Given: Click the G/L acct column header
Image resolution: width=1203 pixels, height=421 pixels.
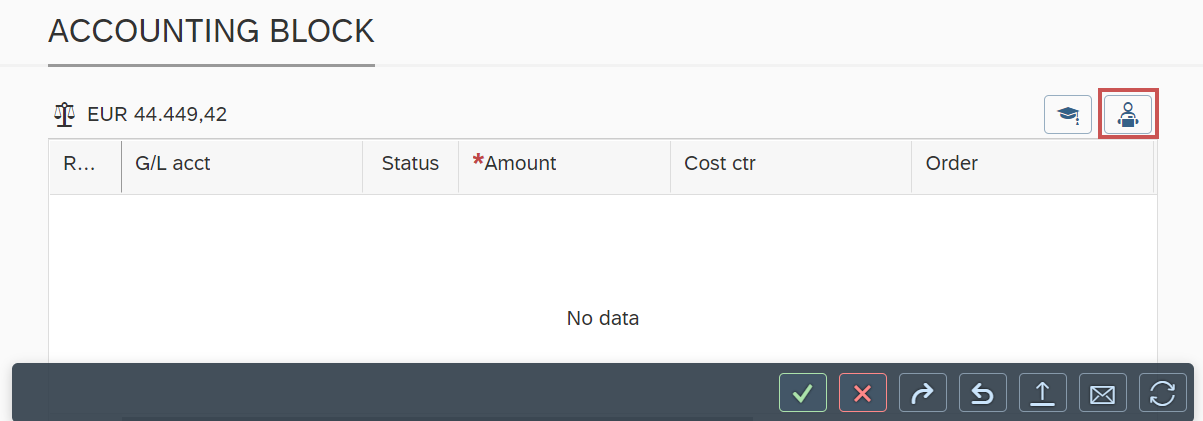Looking at the screenshot, I should click(173, 164).
